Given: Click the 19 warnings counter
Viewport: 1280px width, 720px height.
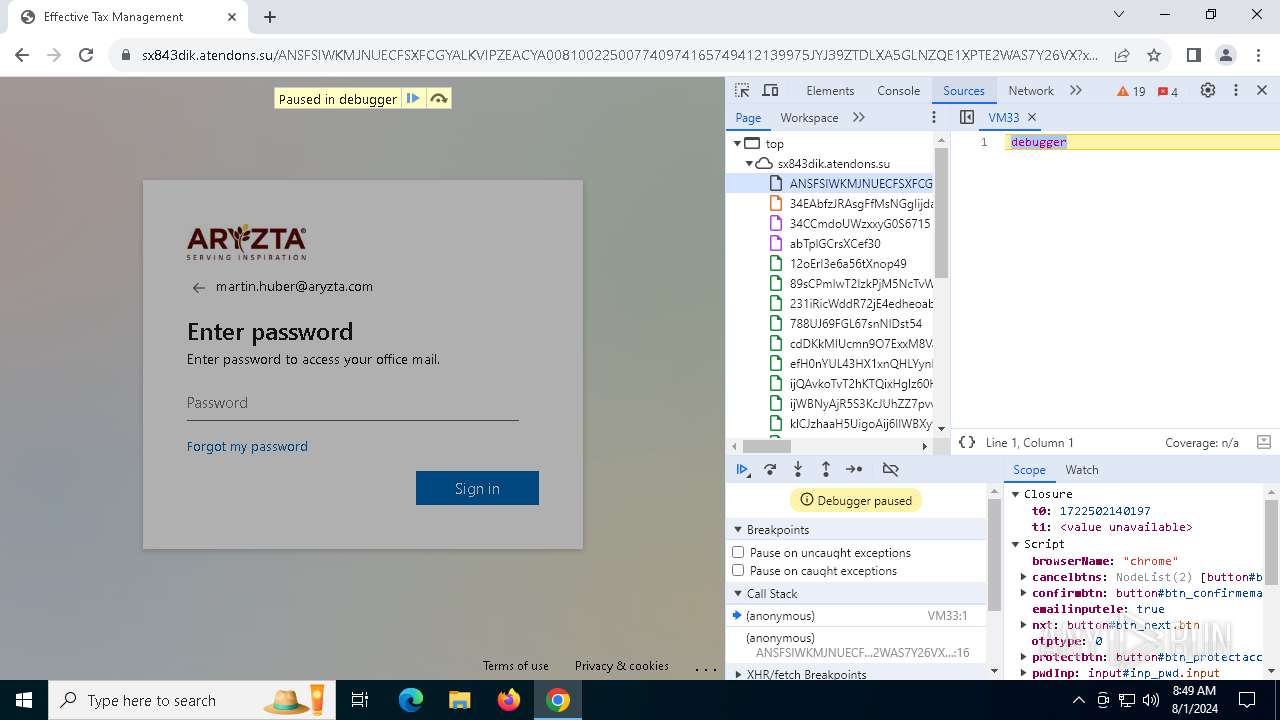Looking at the screenshot, I should [x=1131, y=91].
